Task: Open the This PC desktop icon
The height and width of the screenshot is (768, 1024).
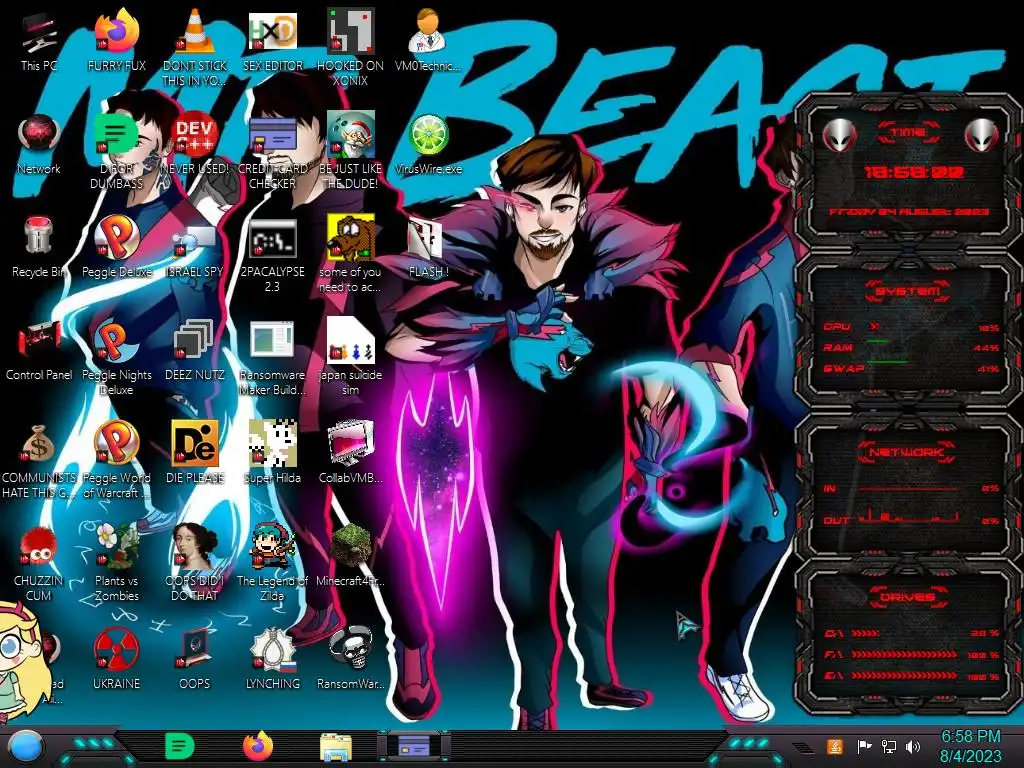Action: pyautogui.click(x=39, y=40)
